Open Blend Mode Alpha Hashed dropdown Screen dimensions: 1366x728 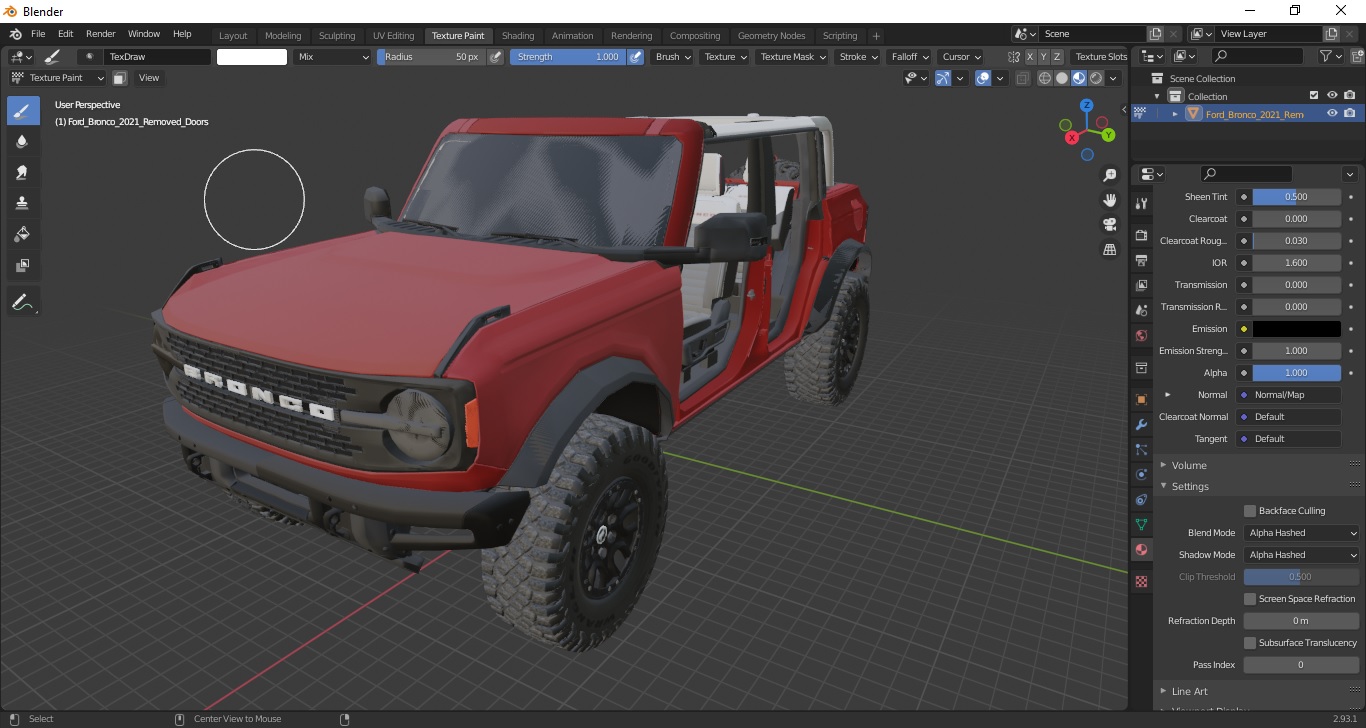click(1302, 533)
